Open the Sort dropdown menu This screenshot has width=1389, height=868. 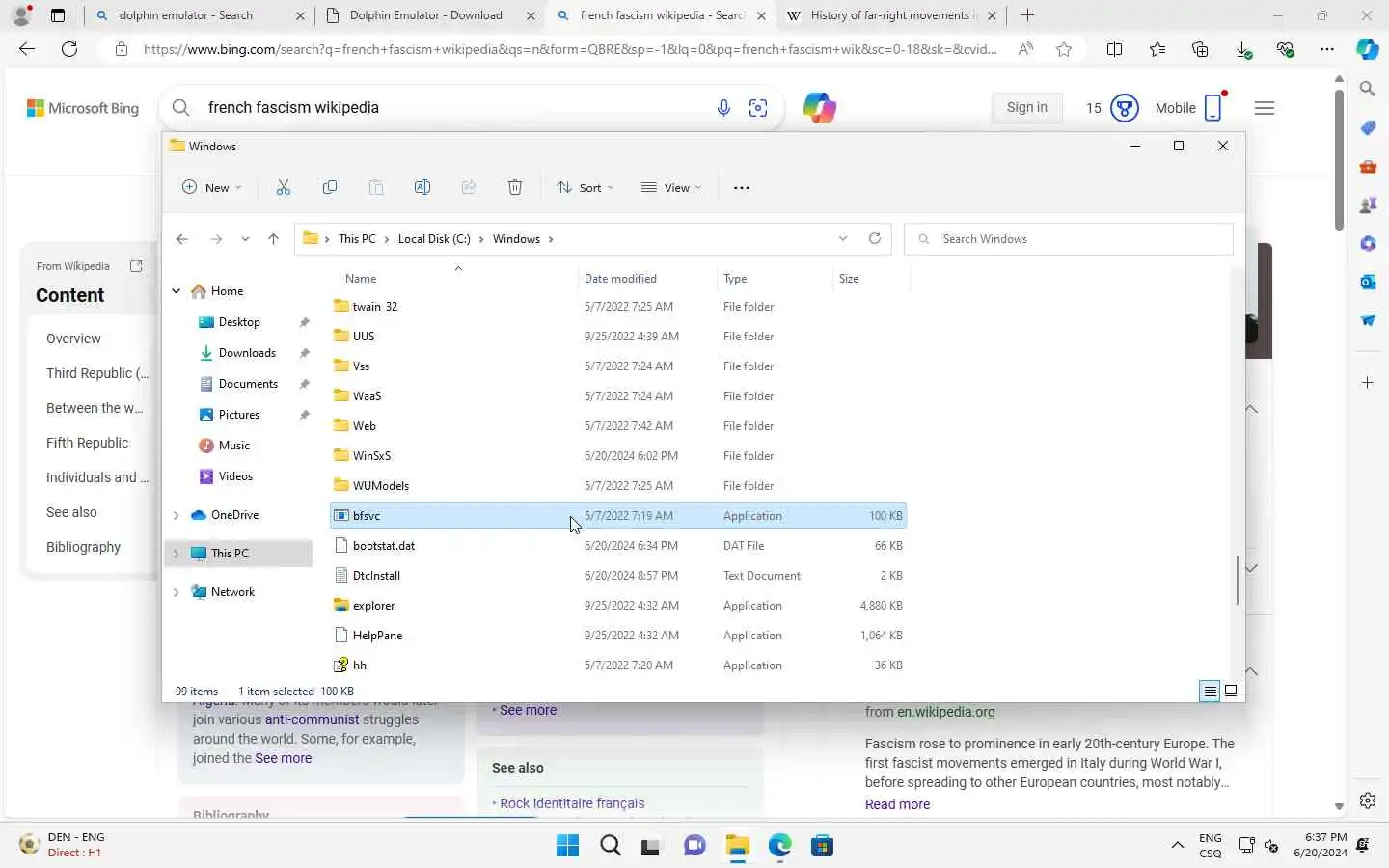[586, 188]
